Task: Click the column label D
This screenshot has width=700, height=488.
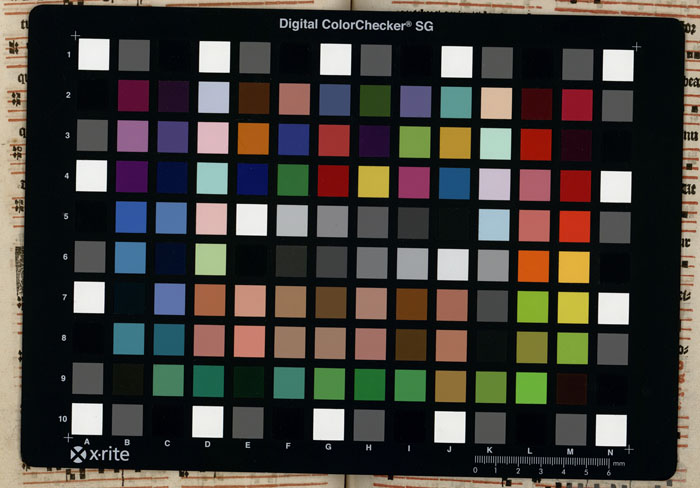Action: [208, 444]
